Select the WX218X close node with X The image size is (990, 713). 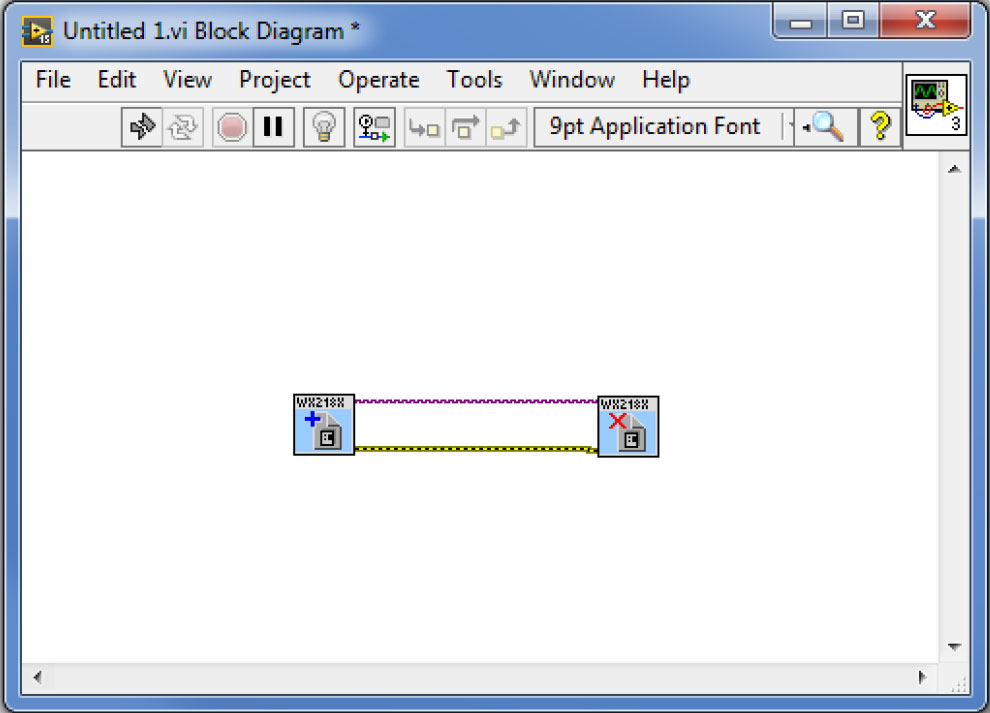pyautogui.click(x=628, y=426)
